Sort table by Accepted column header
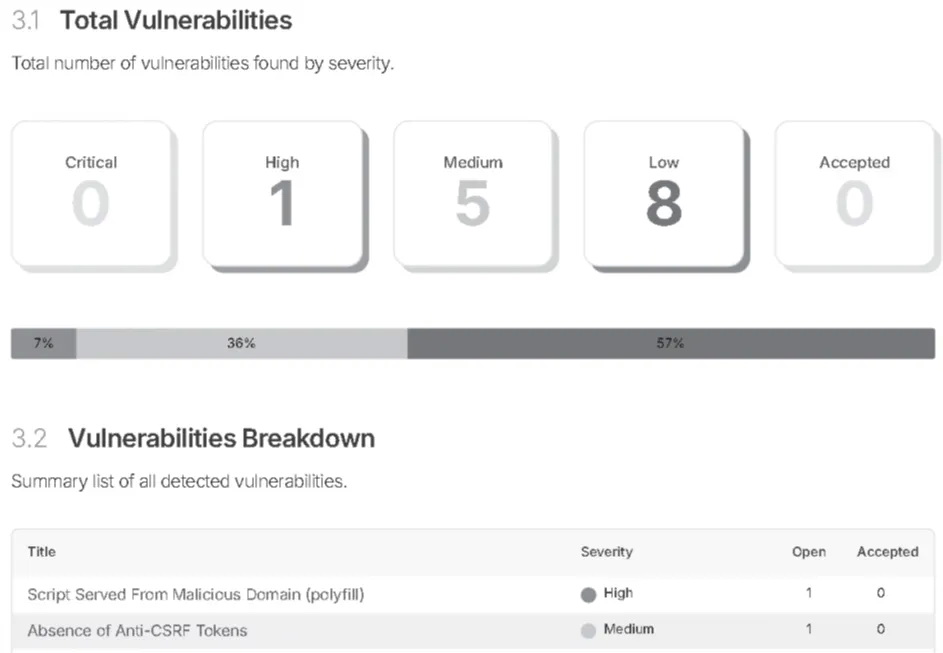 pyautogui.click(x=888, y=551)
